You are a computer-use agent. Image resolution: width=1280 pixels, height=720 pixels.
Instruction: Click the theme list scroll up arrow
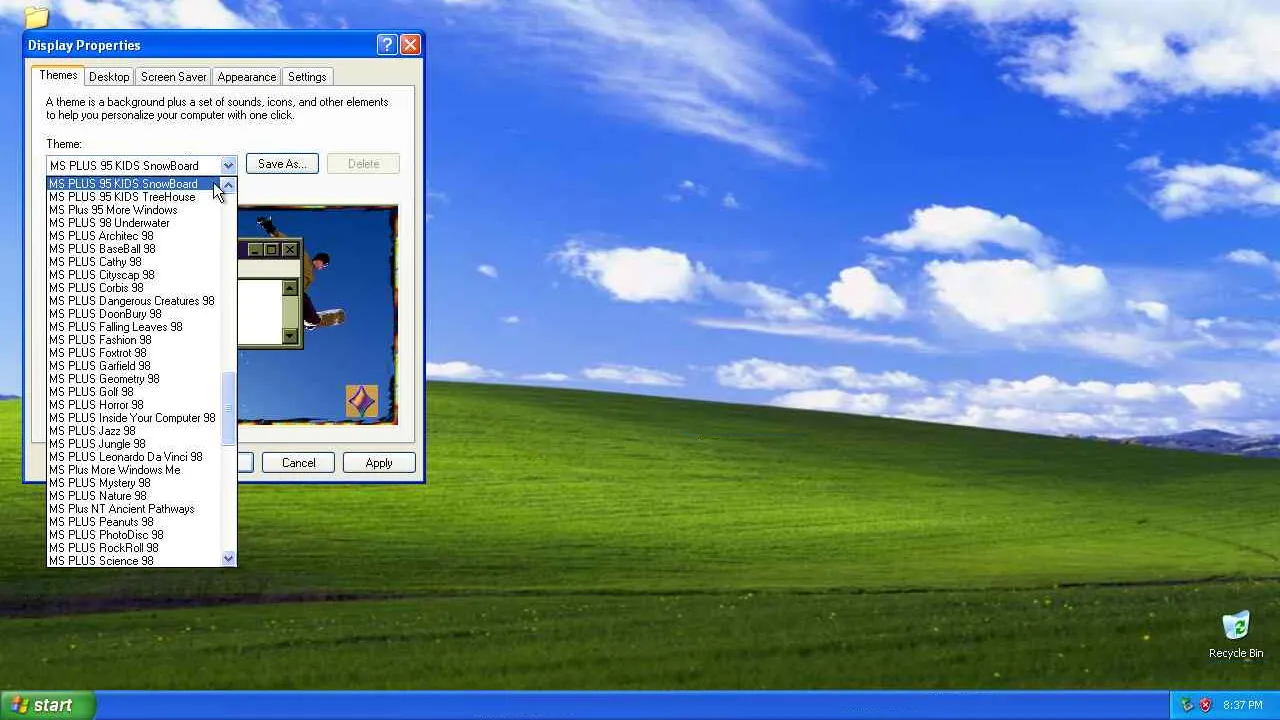coord(229,185)
